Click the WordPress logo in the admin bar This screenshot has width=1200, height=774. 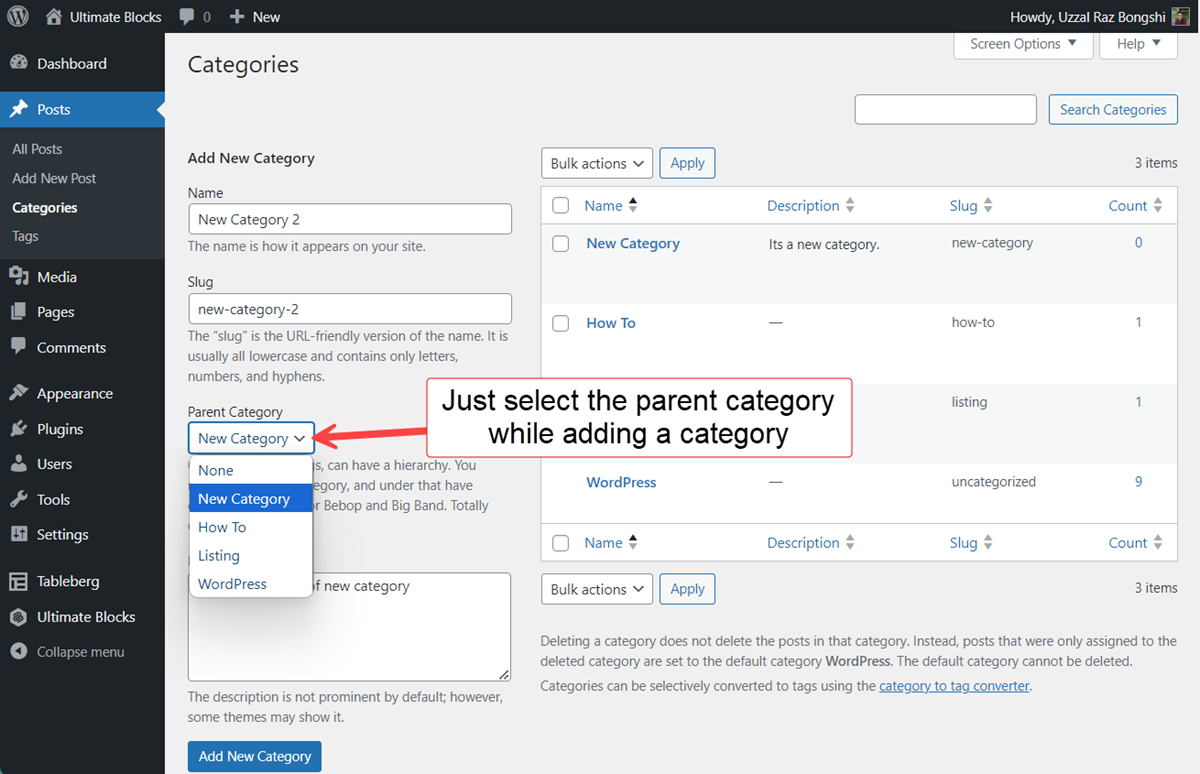tap(17, 16)
